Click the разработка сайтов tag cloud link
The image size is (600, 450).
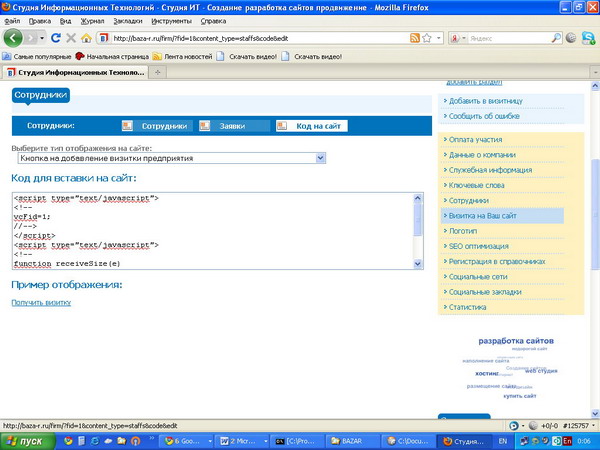click(516, 341)
